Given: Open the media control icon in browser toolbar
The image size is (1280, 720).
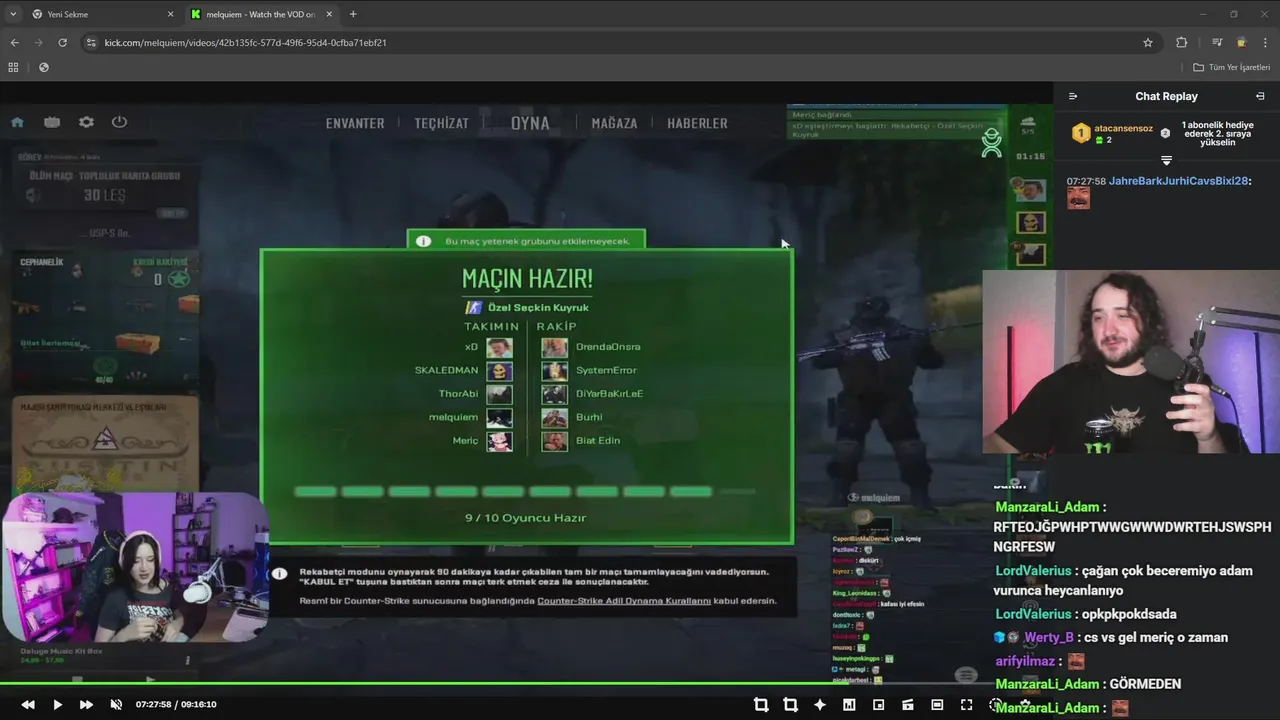Looking at the screenshot, I should [1217, 42].
